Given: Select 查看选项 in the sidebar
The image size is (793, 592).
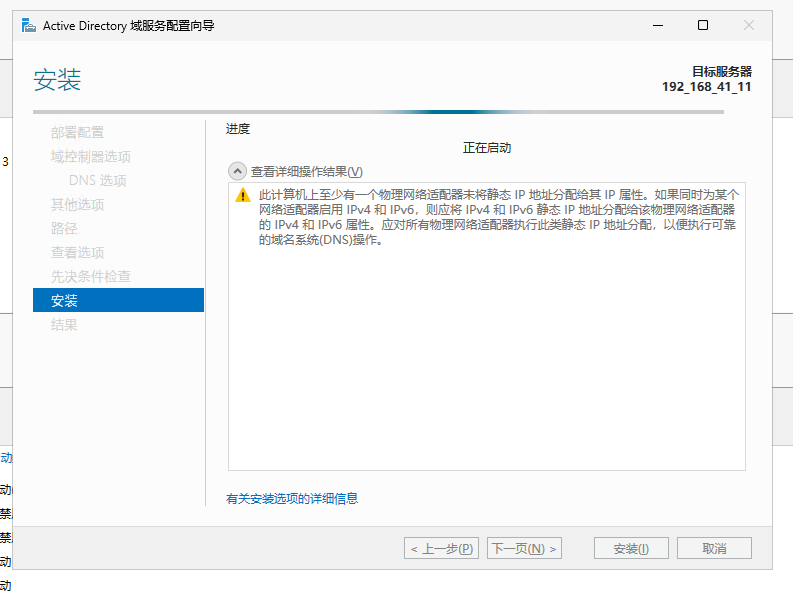Looking at the screenshot, I should (77, 253).
